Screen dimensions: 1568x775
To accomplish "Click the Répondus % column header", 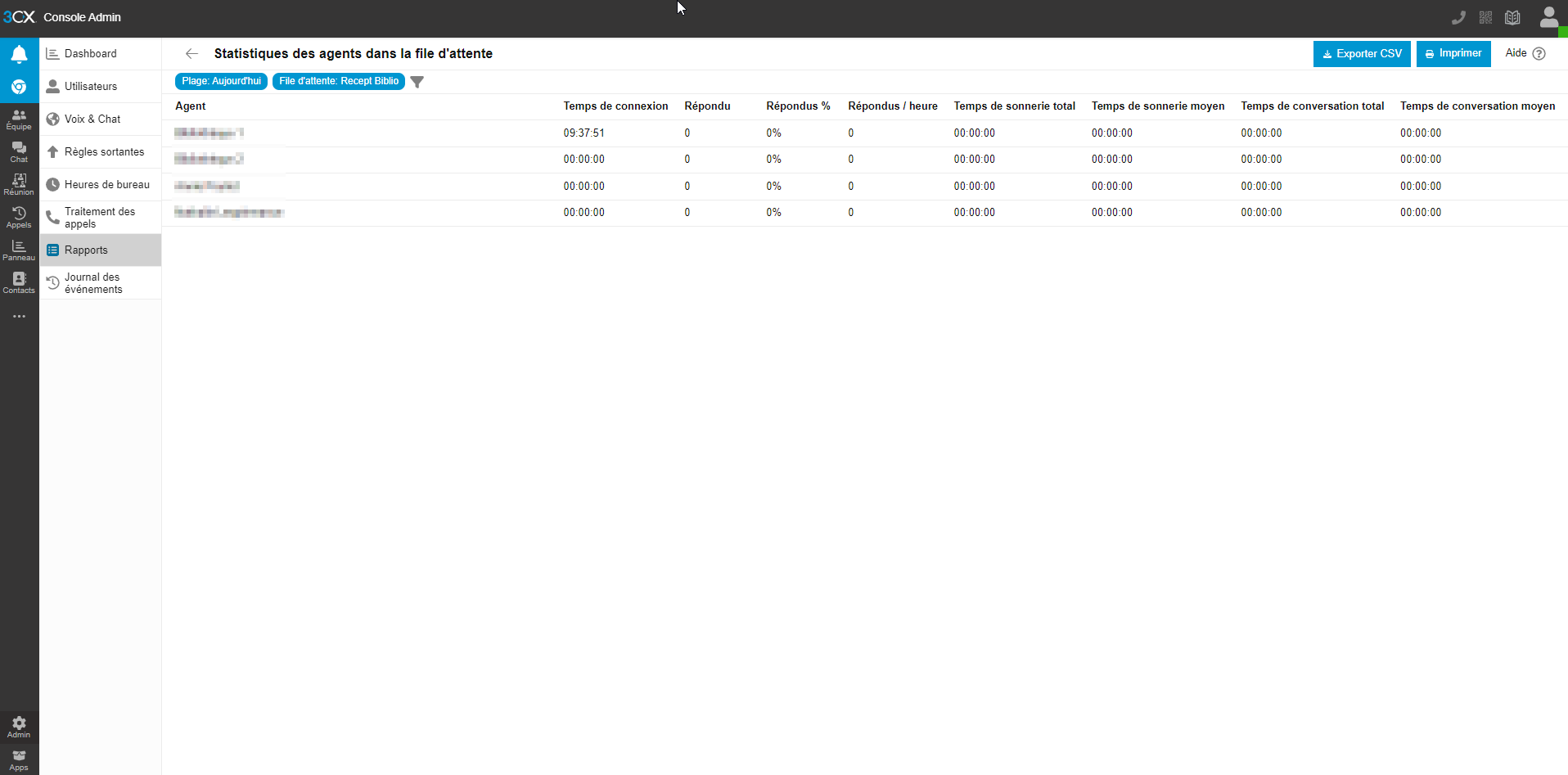I will [798, 106].
